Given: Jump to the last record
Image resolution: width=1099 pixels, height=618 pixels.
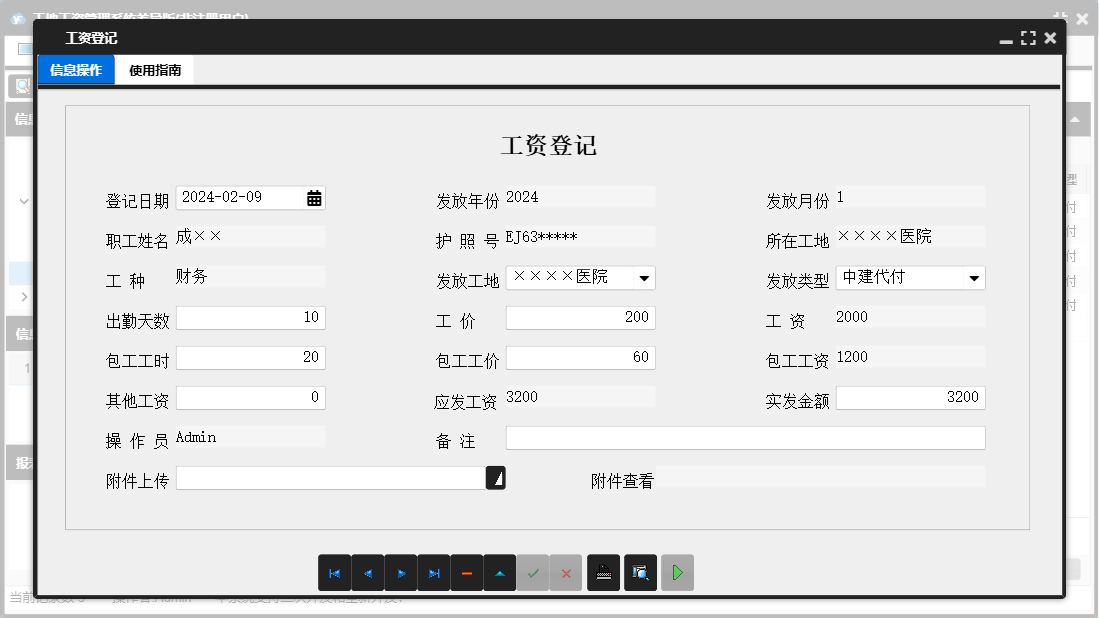Looking at the screenshot, I should click(433, 572).
